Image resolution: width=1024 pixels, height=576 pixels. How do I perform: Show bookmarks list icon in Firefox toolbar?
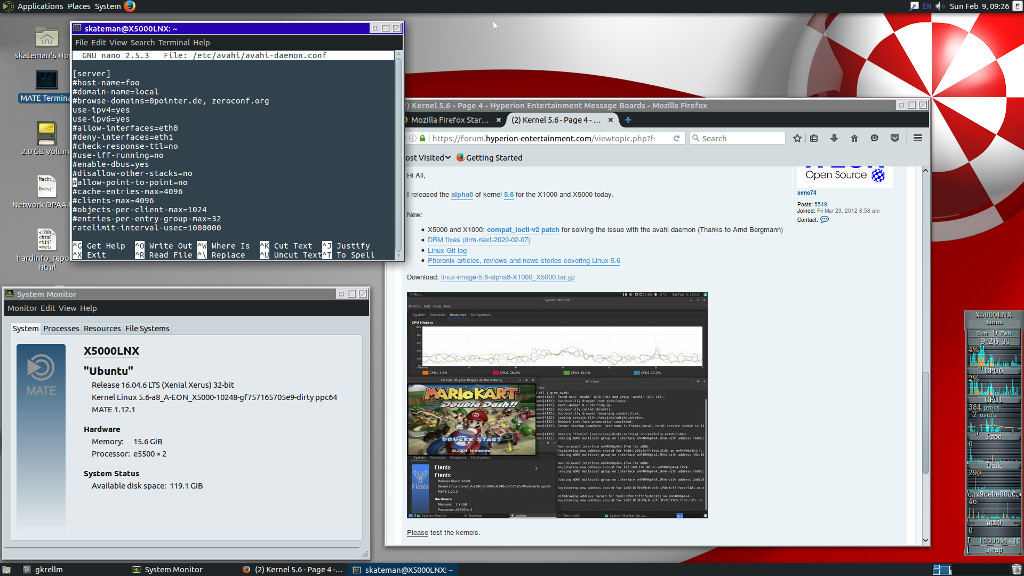pyautogui.click(x=814, y=138)
